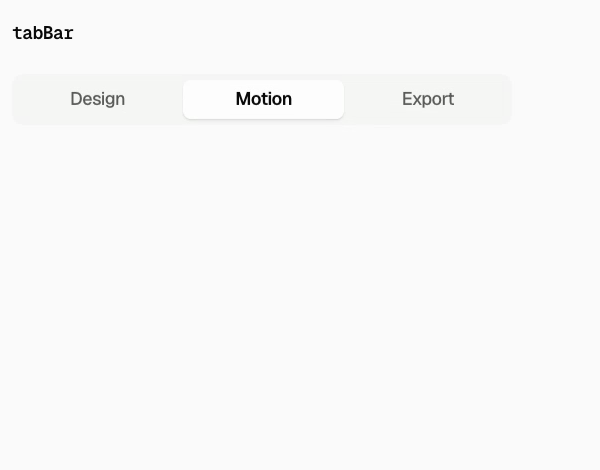Choose the Design segment option
This screenshot has height=470, width=600.
pyautogui.click(x=98, y=99)
